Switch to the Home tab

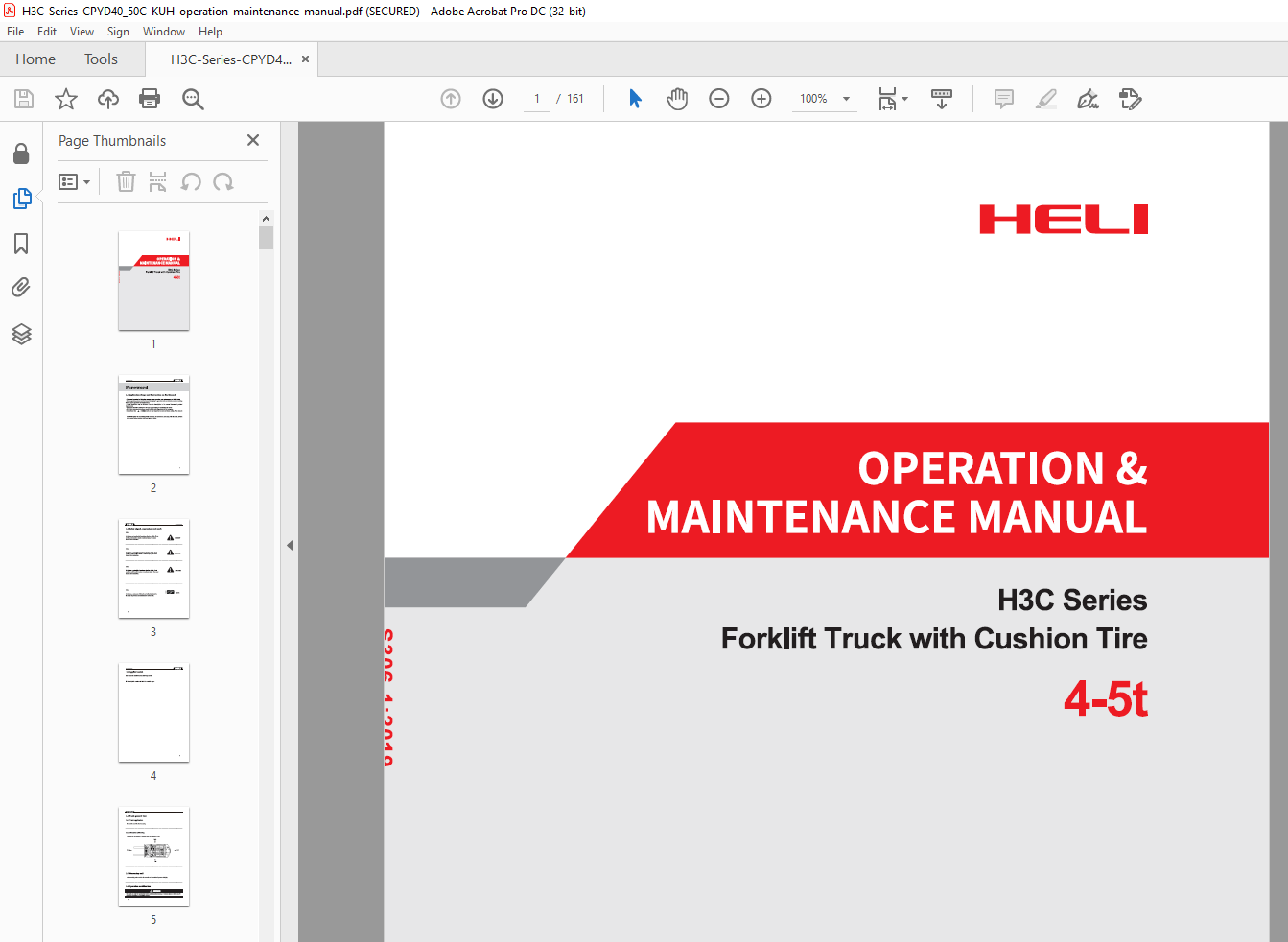tap(35, 59)
